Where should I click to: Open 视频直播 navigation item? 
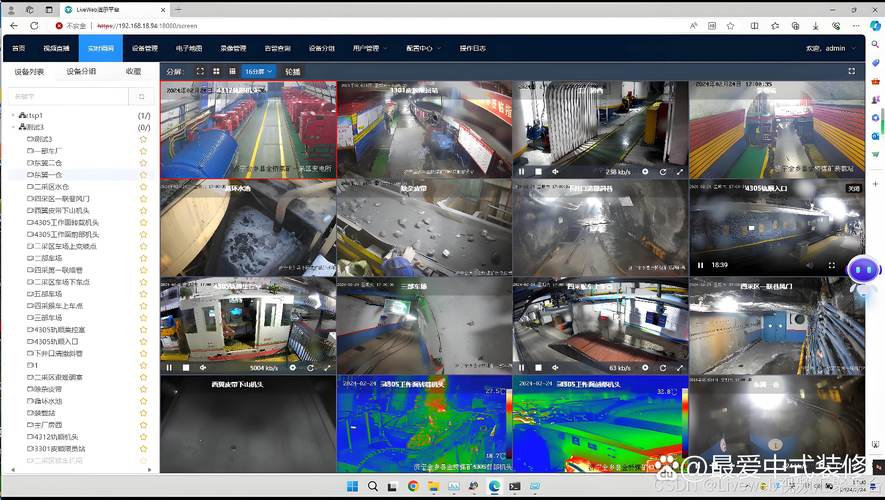(x=56, y=49)
